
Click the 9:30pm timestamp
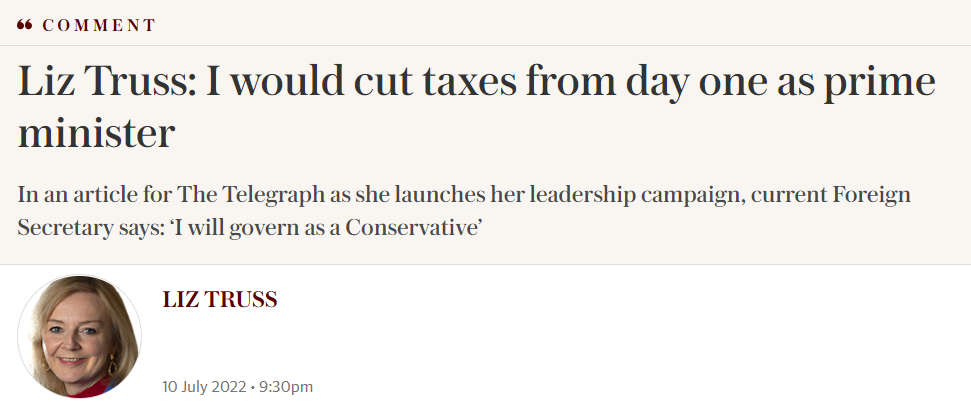click(287, 386)
